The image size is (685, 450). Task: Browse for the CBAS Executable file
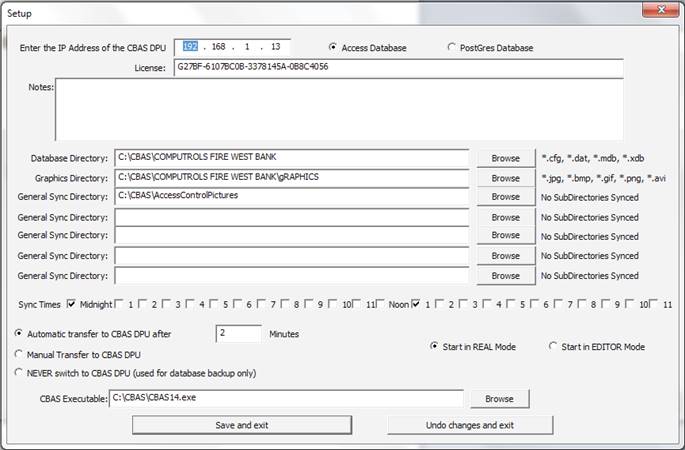point(499,398)
